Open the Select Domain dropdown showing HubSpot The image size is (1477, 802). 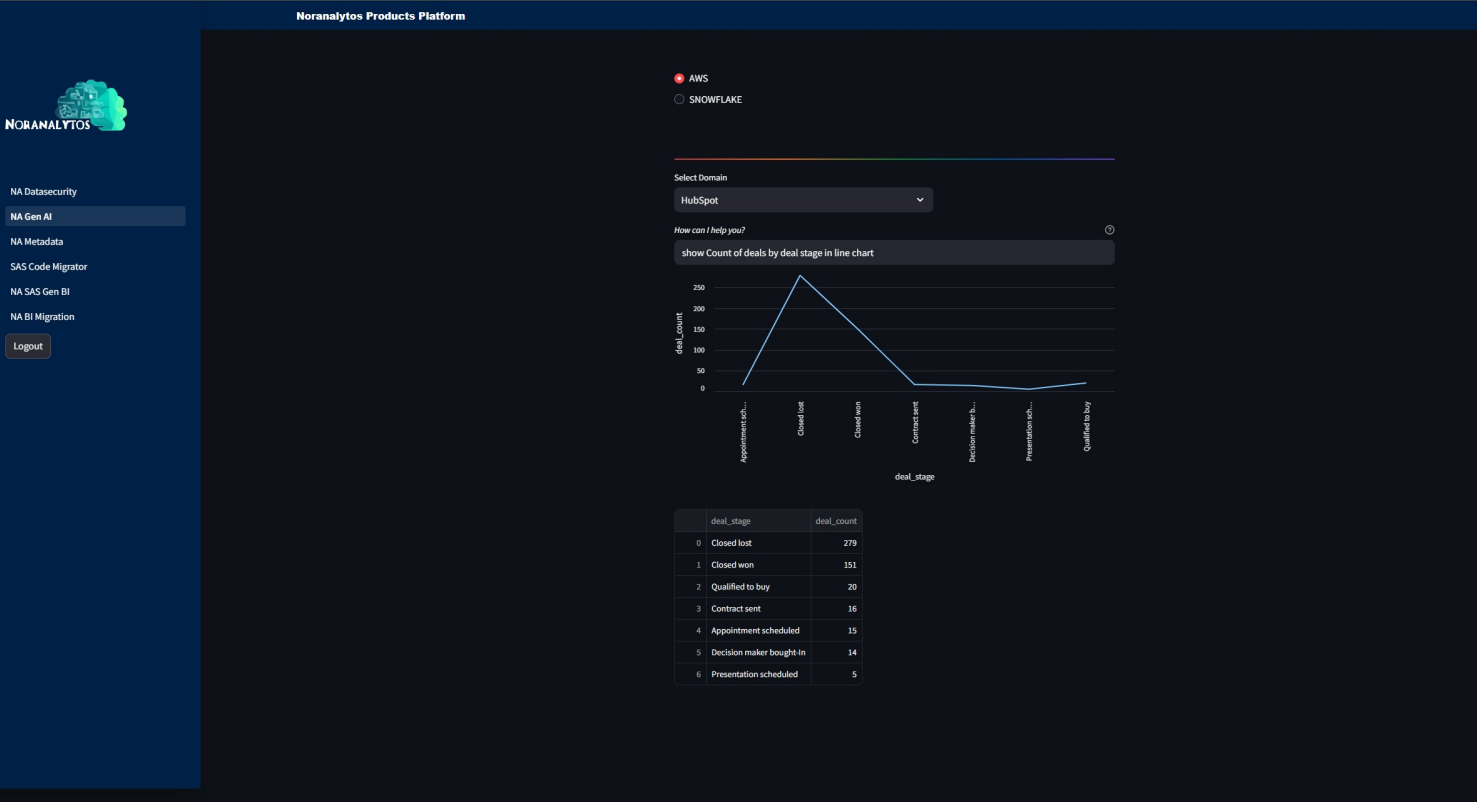tap(803, 200)
